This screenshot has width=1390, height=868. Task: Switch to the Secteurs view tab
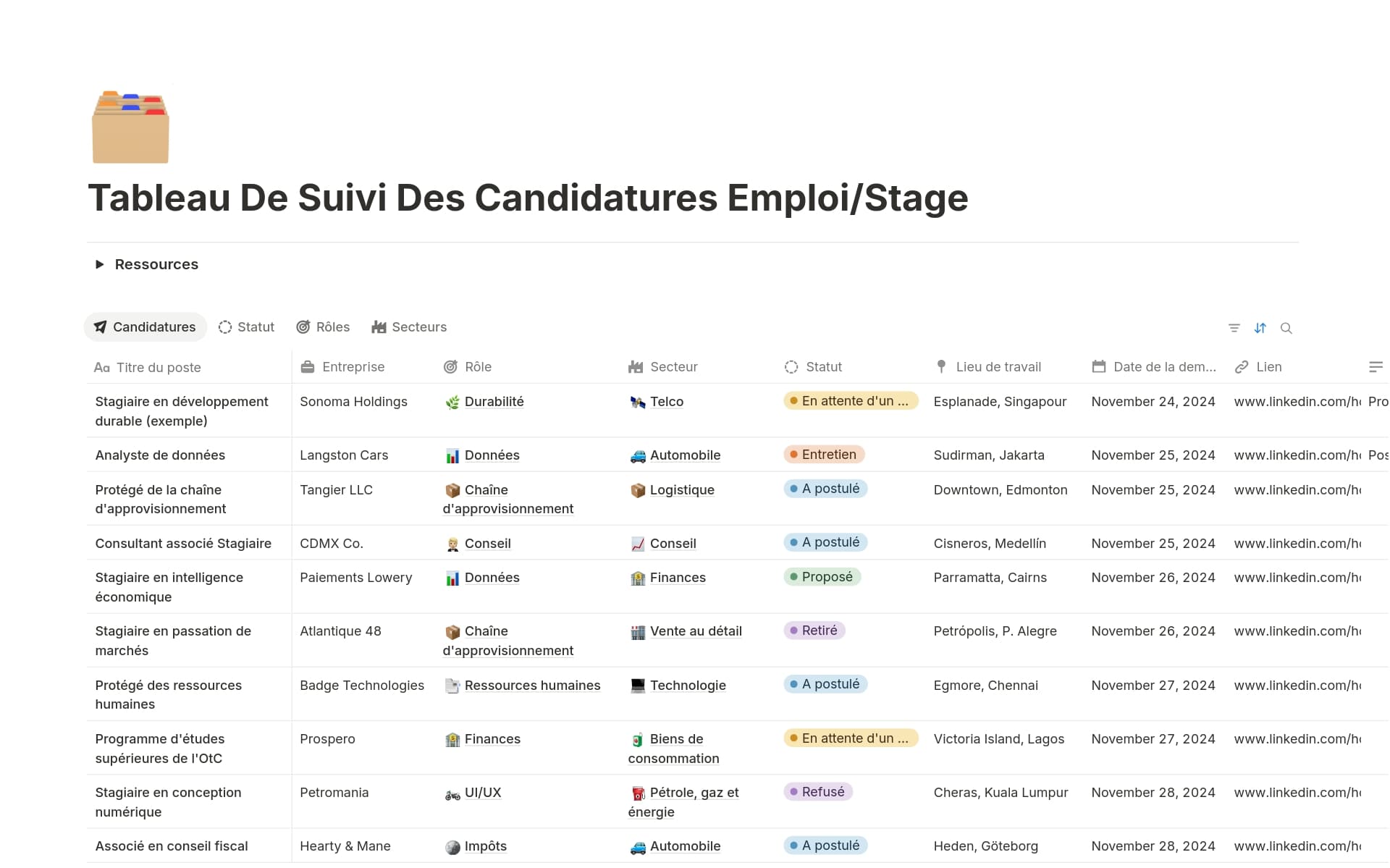409,327
